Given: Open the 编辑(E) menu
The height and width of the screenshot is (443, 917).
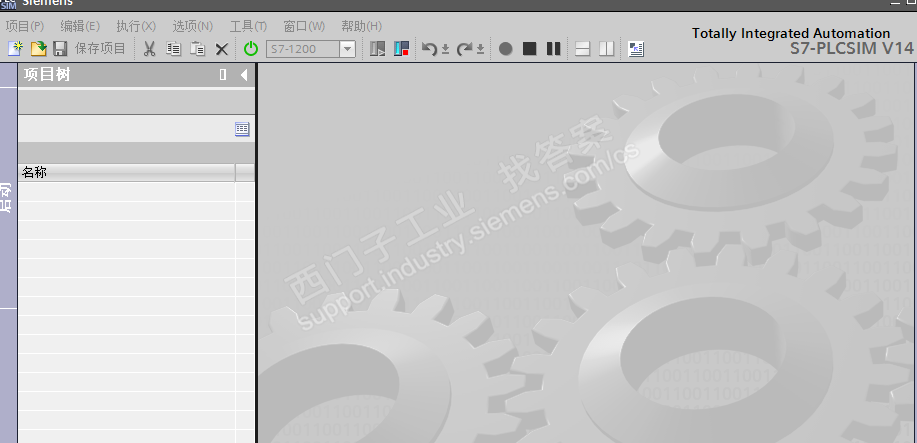Looking at the screenshot, I should coord(80,26).
